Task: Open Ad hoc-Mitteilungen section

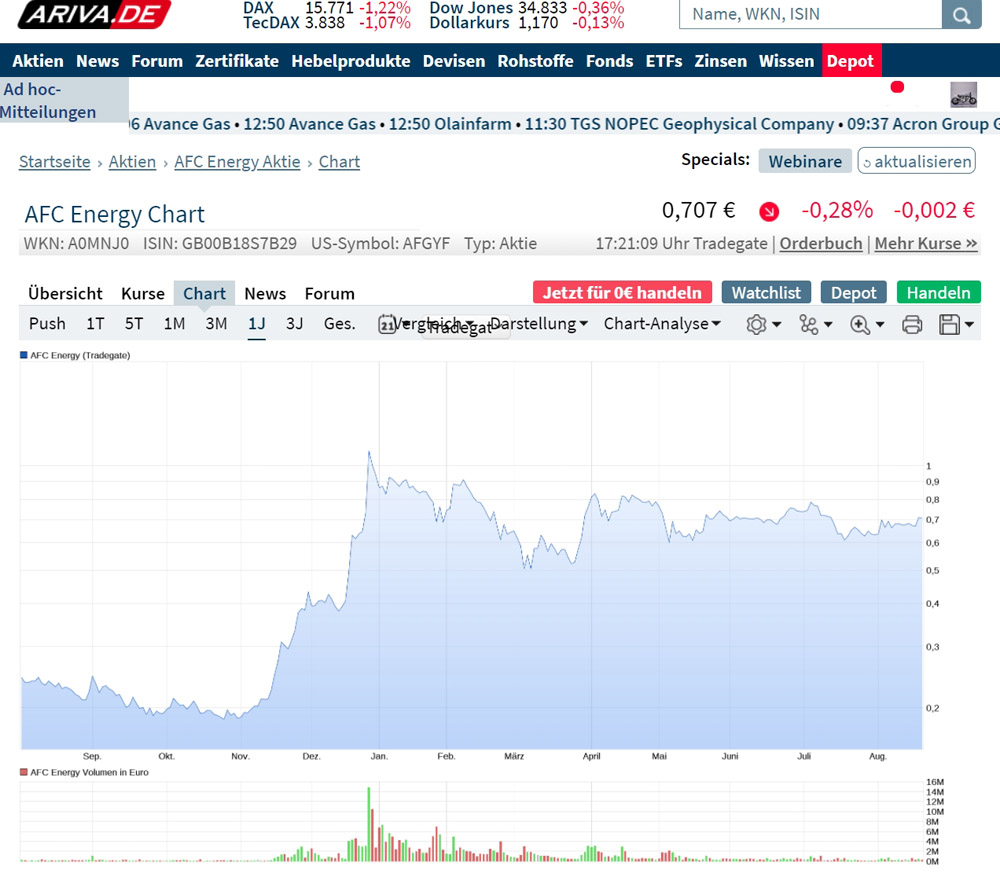Action: click(x=64, y=100)
